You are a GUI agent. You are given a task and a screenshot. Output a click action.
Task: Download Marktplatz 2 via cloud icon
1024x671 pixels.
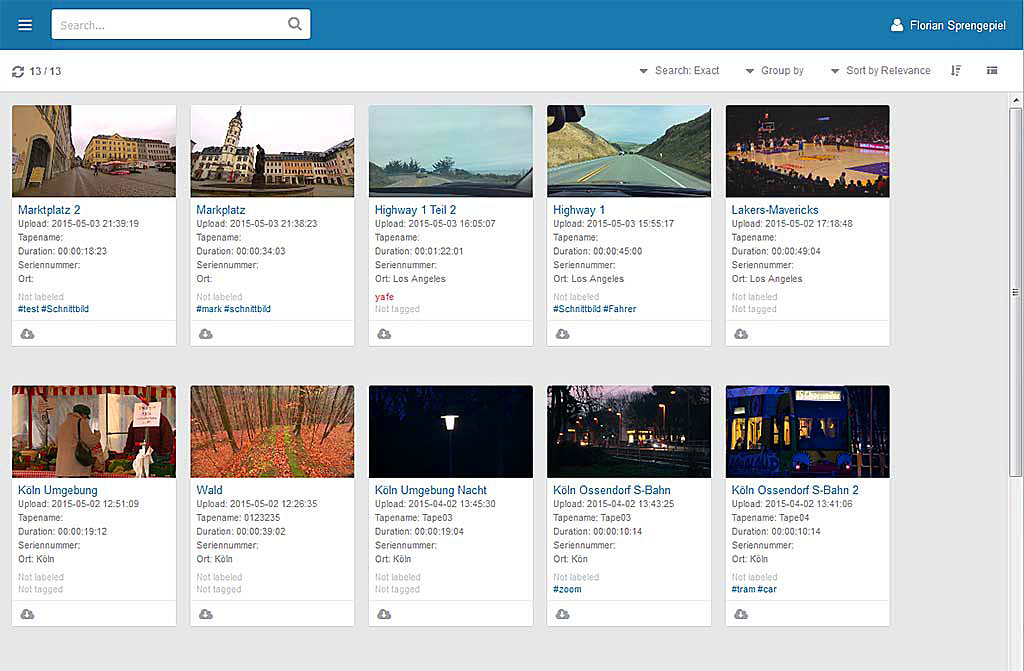[27, 334]
